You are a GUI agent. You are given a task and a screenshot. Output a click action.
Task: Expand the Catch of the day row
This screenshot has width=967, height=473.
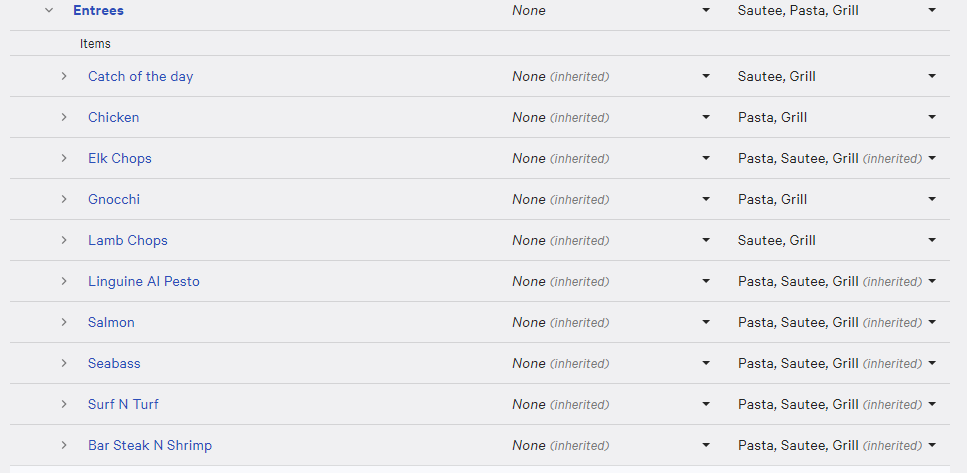coord(64,76)
